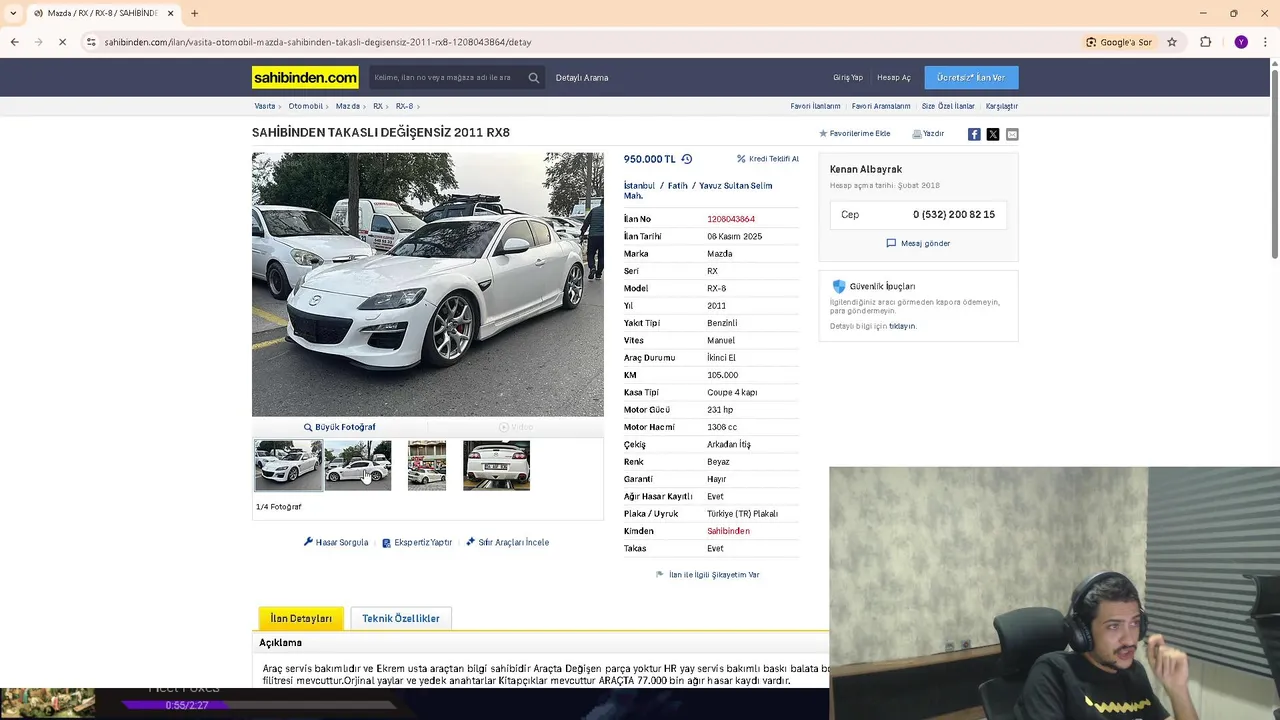The width and height of the screenshot is (1280, 720).
Task: Click Mesaj gönder message link
Action: pos(918,244)
